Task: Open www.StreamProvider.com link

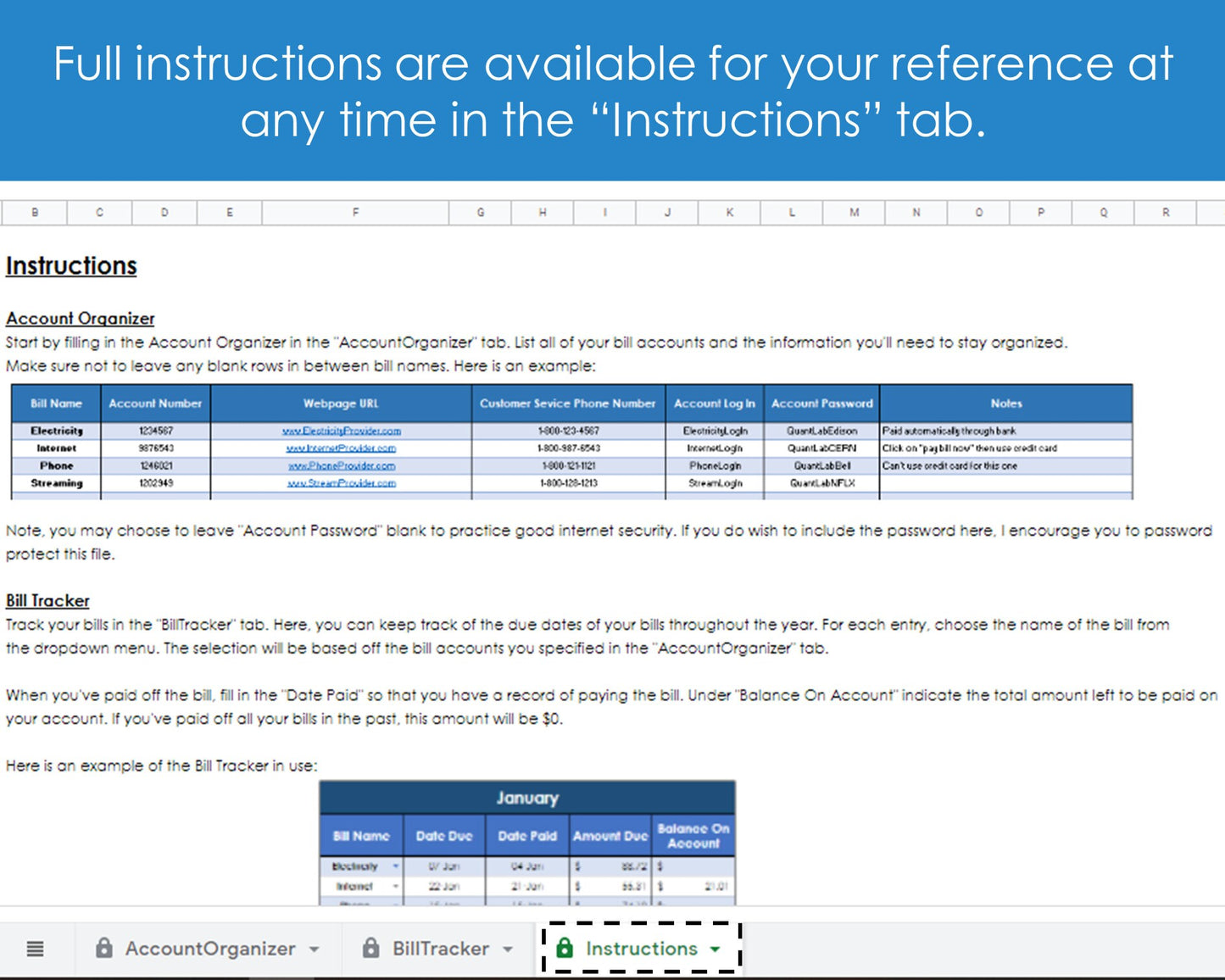Action: pyautogui.click(x=342, y=483)
